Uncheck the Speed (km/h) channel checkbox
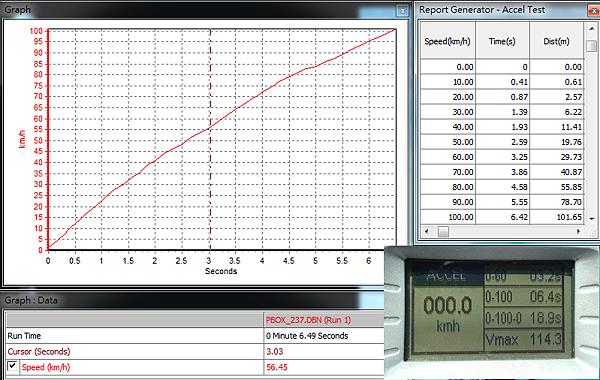The image size is (600, 380). pyautogui.click(x=12, y=366)
